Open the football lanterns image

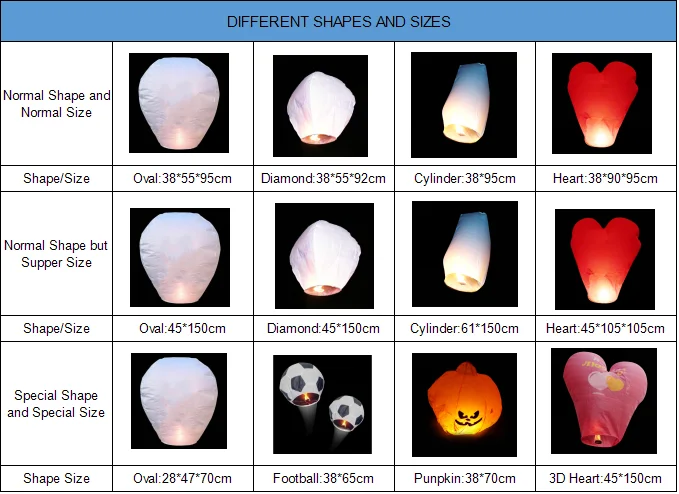[x=322, y=404]
